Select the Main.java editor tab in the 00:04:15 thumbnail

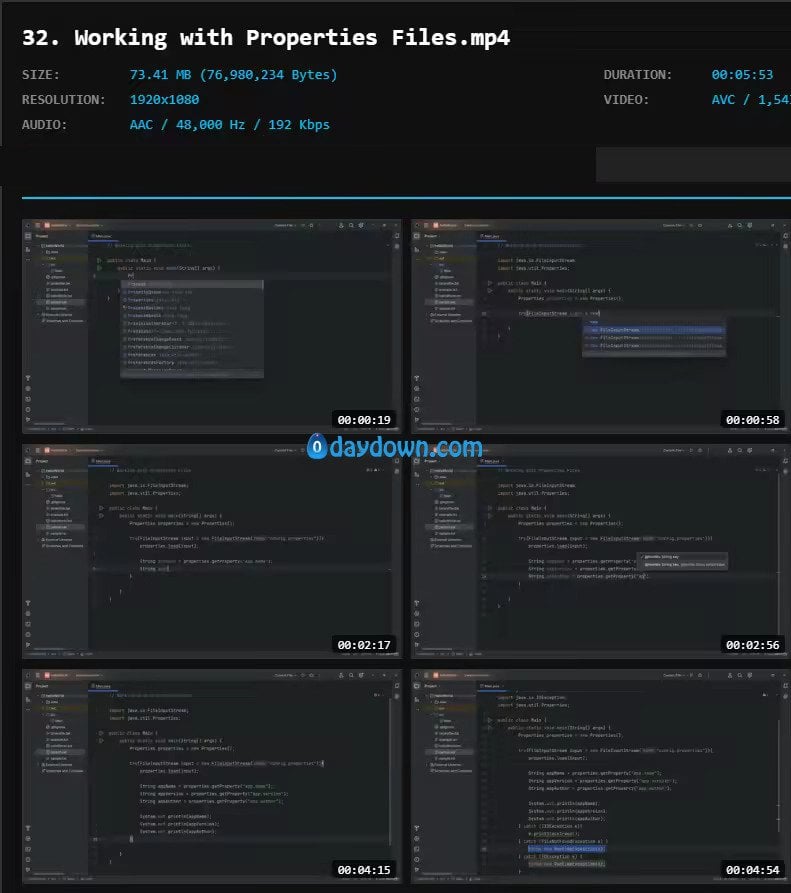(102, 687)
